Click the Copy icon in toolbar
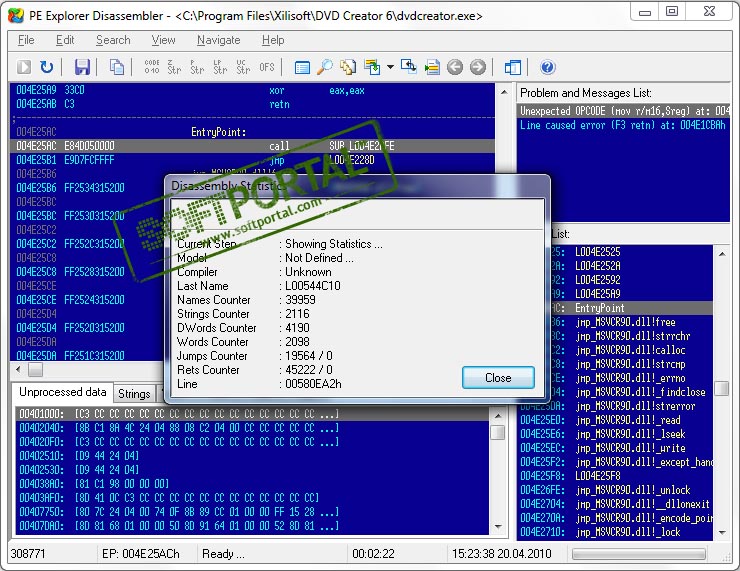The width and height of the screenshot is (740, 571). (x=117, y=67)
